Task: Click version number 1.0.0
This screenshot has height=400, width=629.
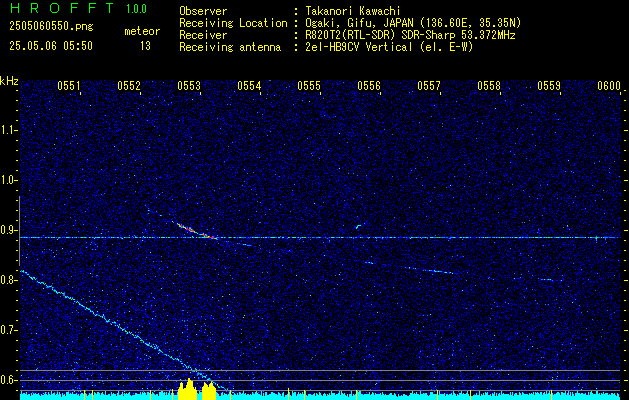Action: click(136, 9)
